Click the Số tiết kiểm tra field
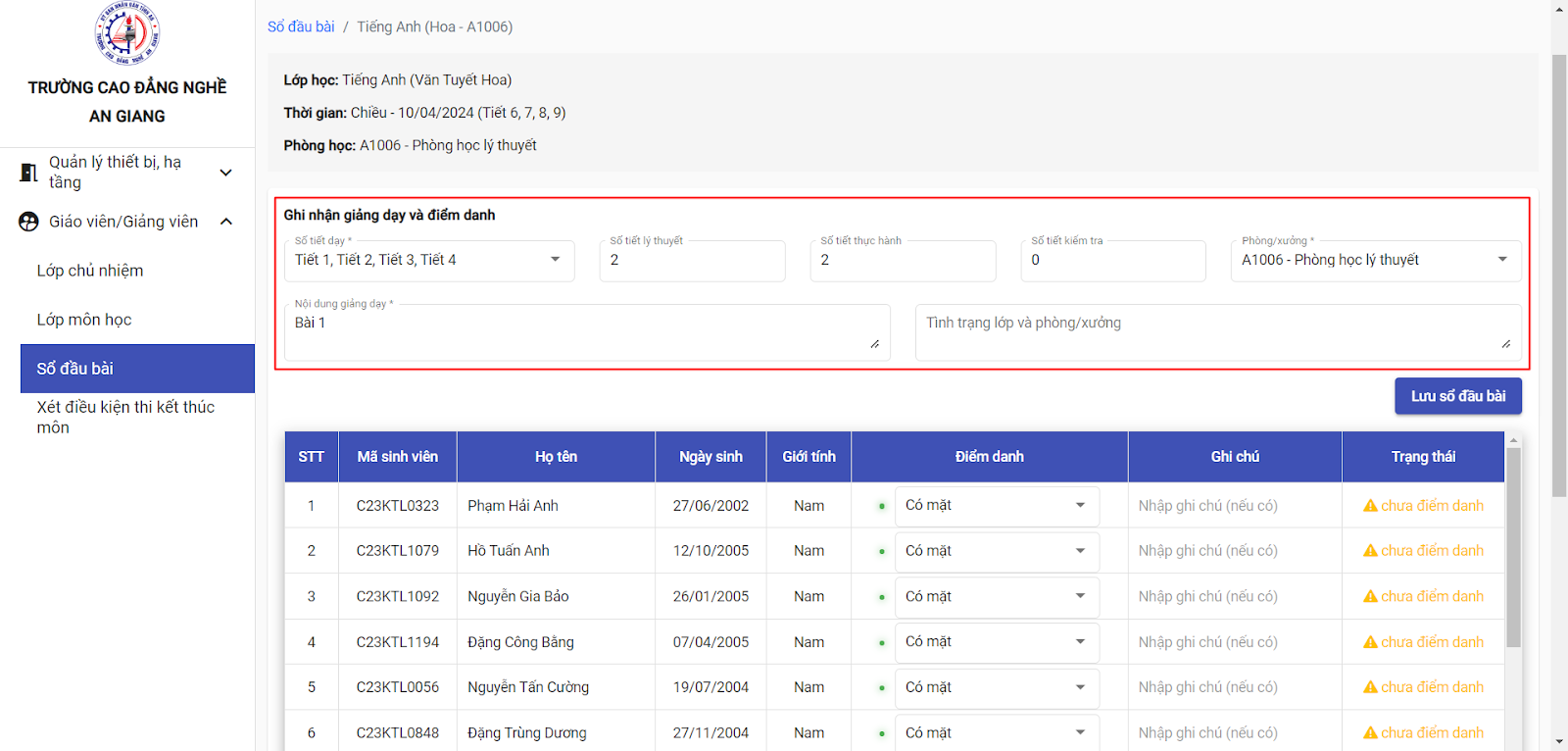Image resolution: width=1568 pixels, height=751 pixels. (1113, 261)
